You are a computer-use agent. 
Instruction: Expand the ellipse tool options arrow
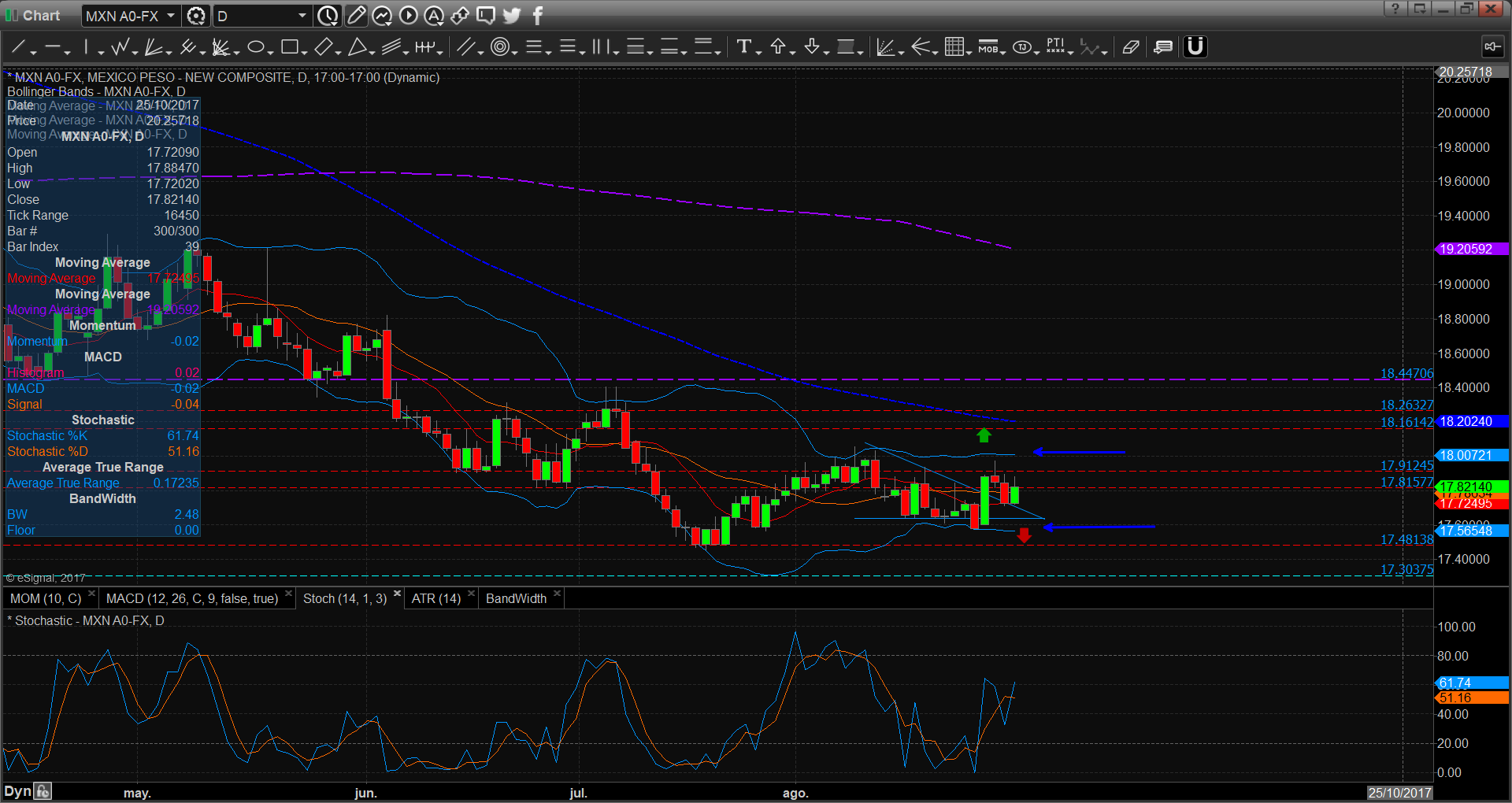[270, 53]
